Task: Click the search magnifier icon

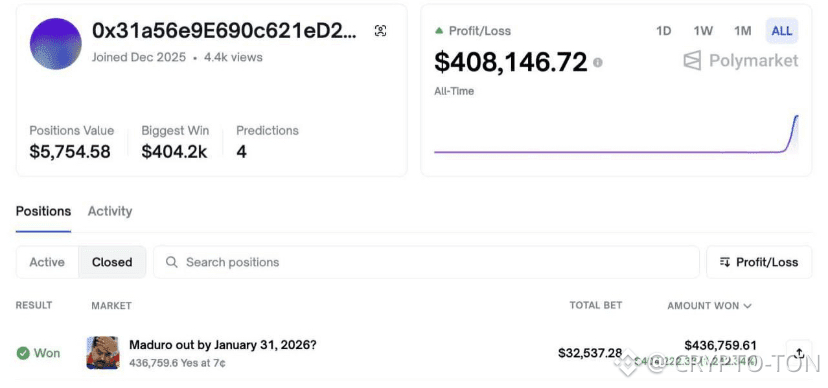Action: (x=172, y=262)
